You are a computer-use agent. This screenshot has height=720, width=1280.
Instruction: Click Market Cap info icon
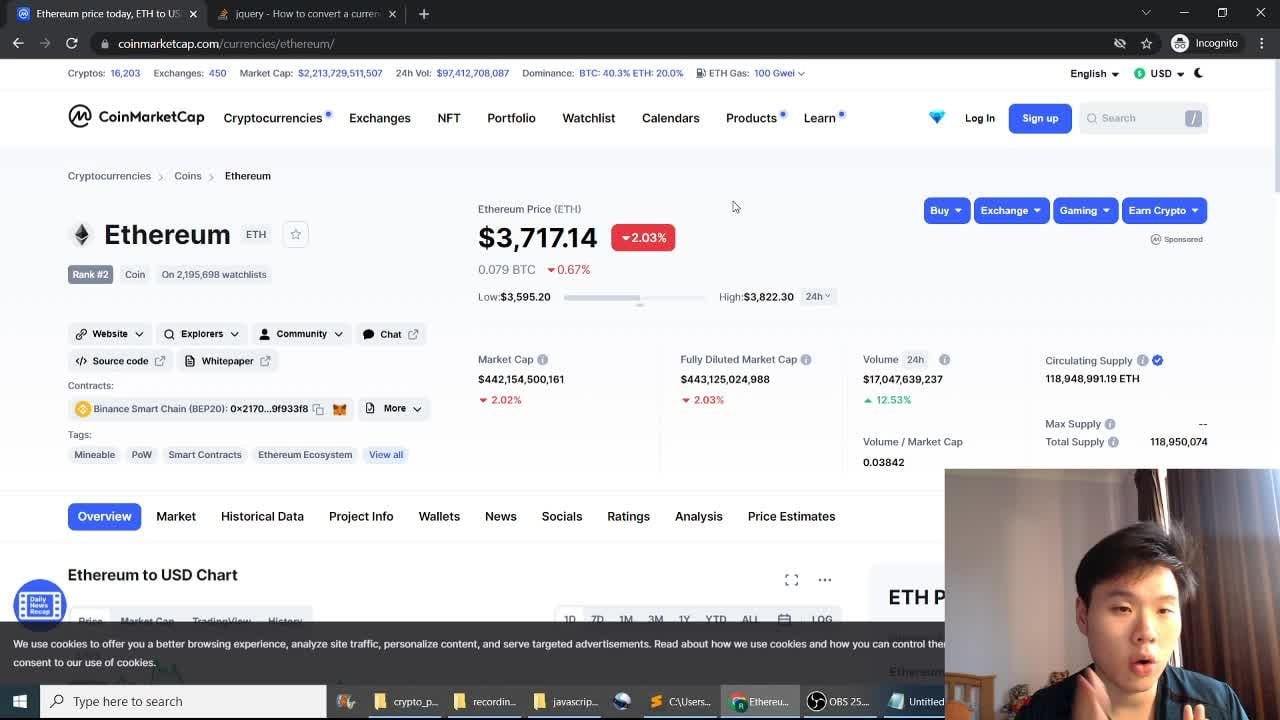pos(542,360)
